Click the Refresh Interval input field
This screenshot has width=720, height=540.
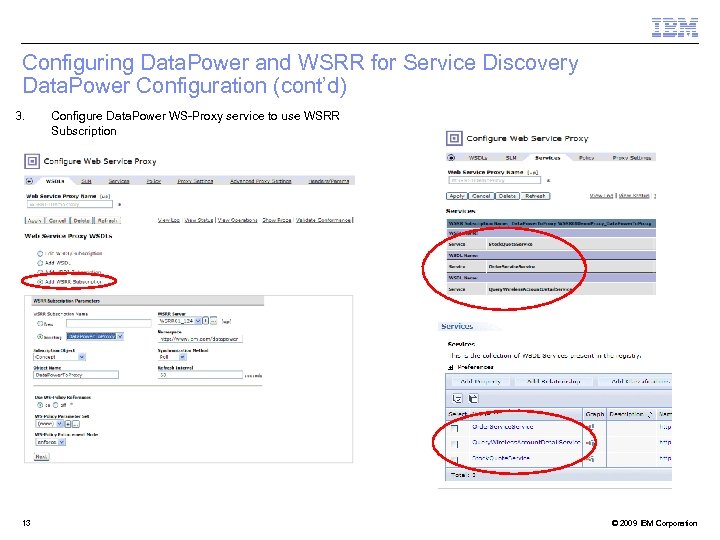(200, 375)
